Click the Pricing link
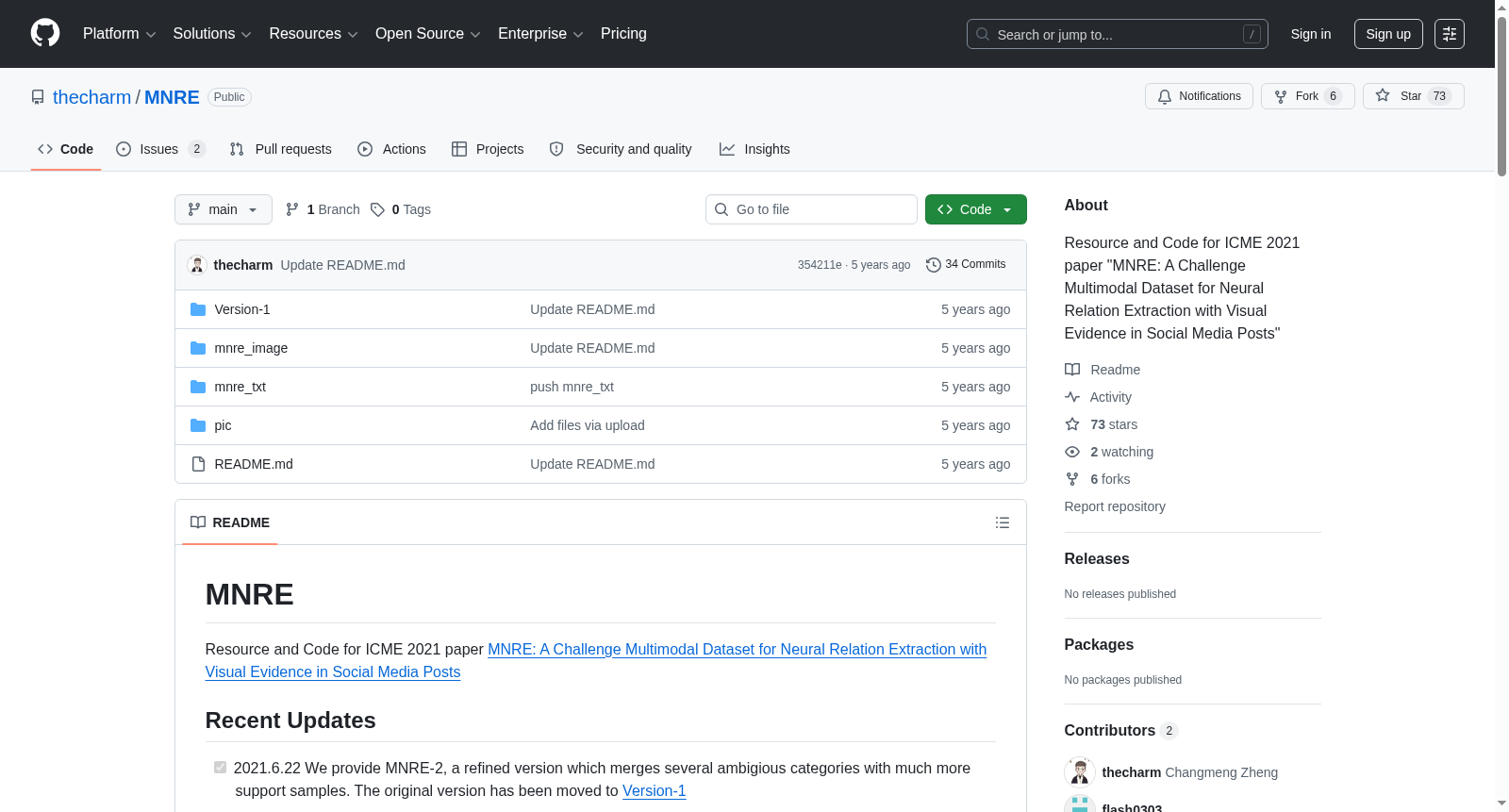 [x=623, y=34]
